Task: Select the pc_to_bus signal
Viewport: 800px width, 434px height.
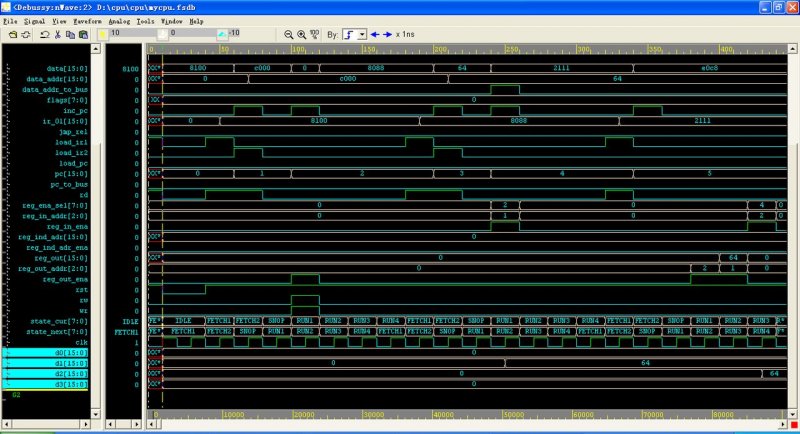Action: coord(69,185)
